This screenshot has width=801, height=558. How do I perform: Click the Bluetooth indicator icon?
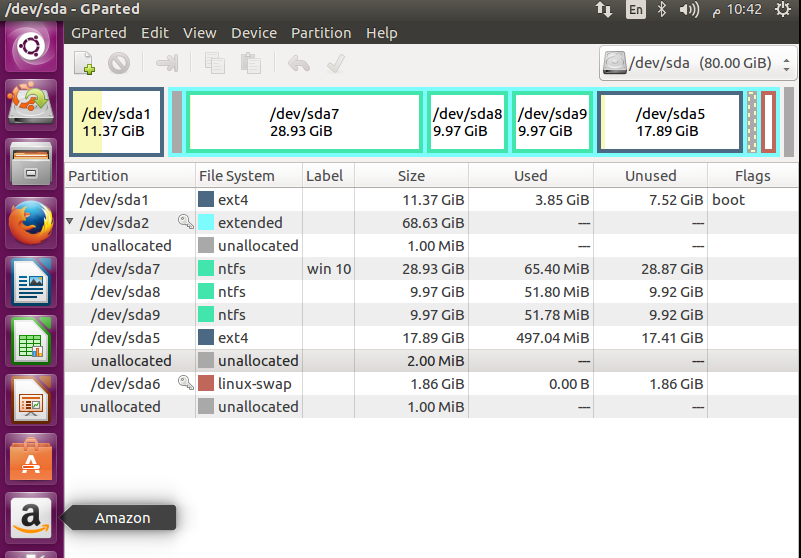click(662, 10)
